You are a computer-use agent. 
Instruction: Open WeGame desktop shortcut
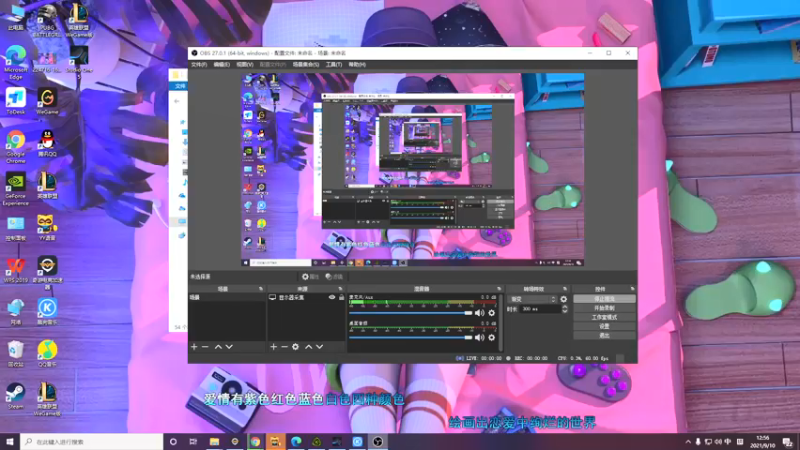click(x=47, y=101)
